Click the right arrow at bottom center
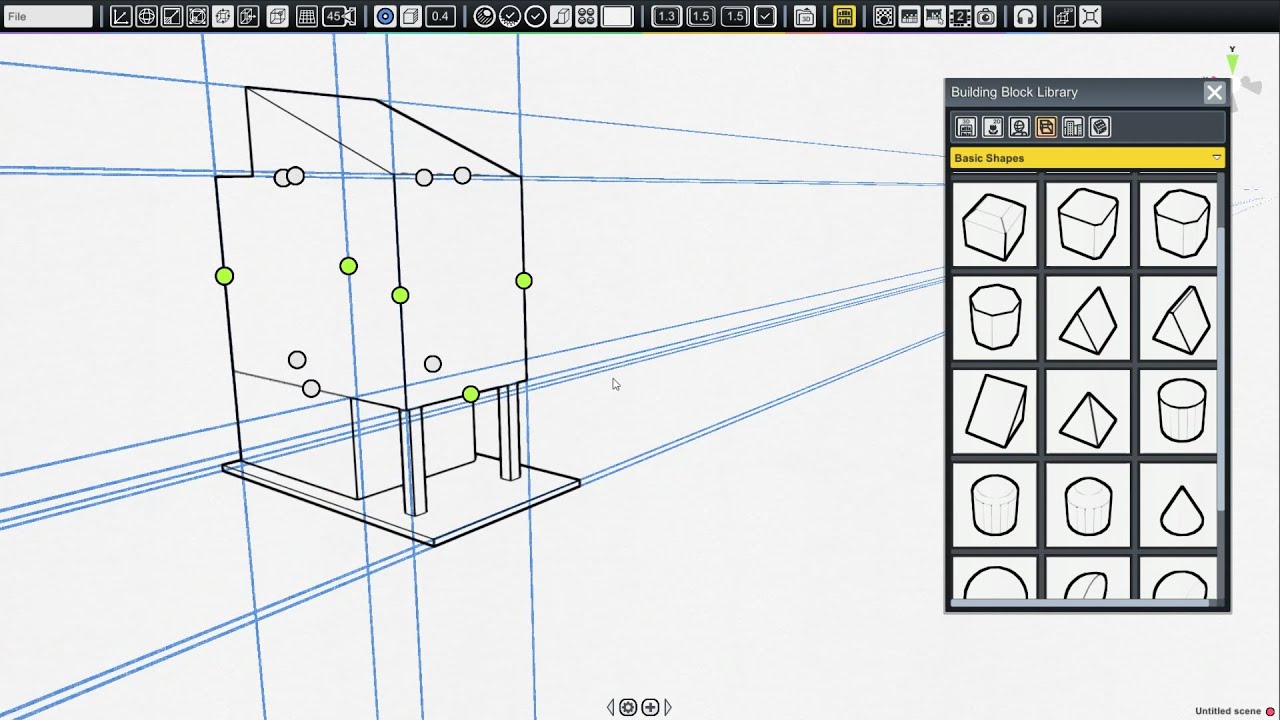Screen dimensions: 1280x720 click(x=668, y=707)
